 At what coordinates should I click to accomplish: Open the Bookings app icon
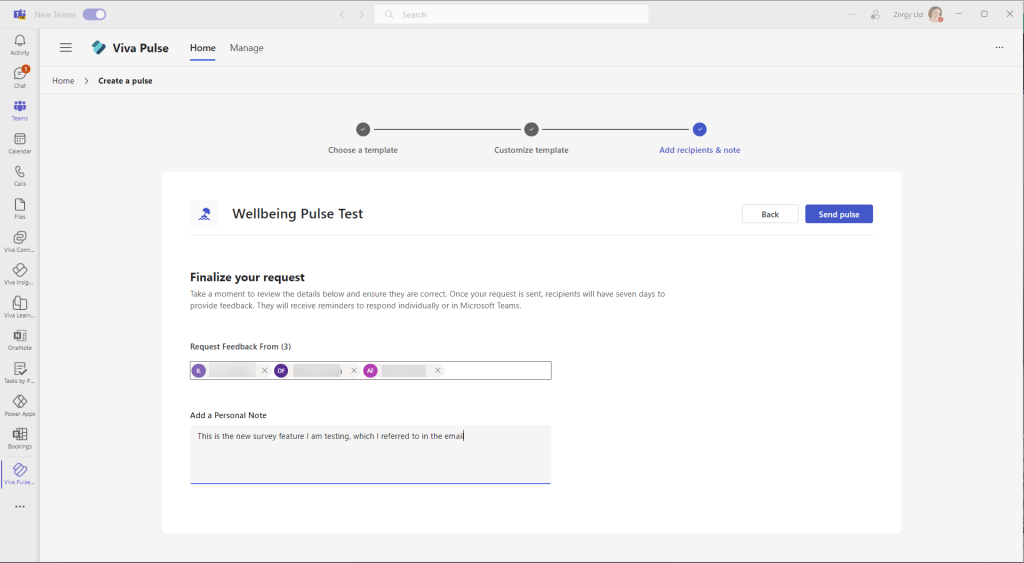[x=20, y=437]
